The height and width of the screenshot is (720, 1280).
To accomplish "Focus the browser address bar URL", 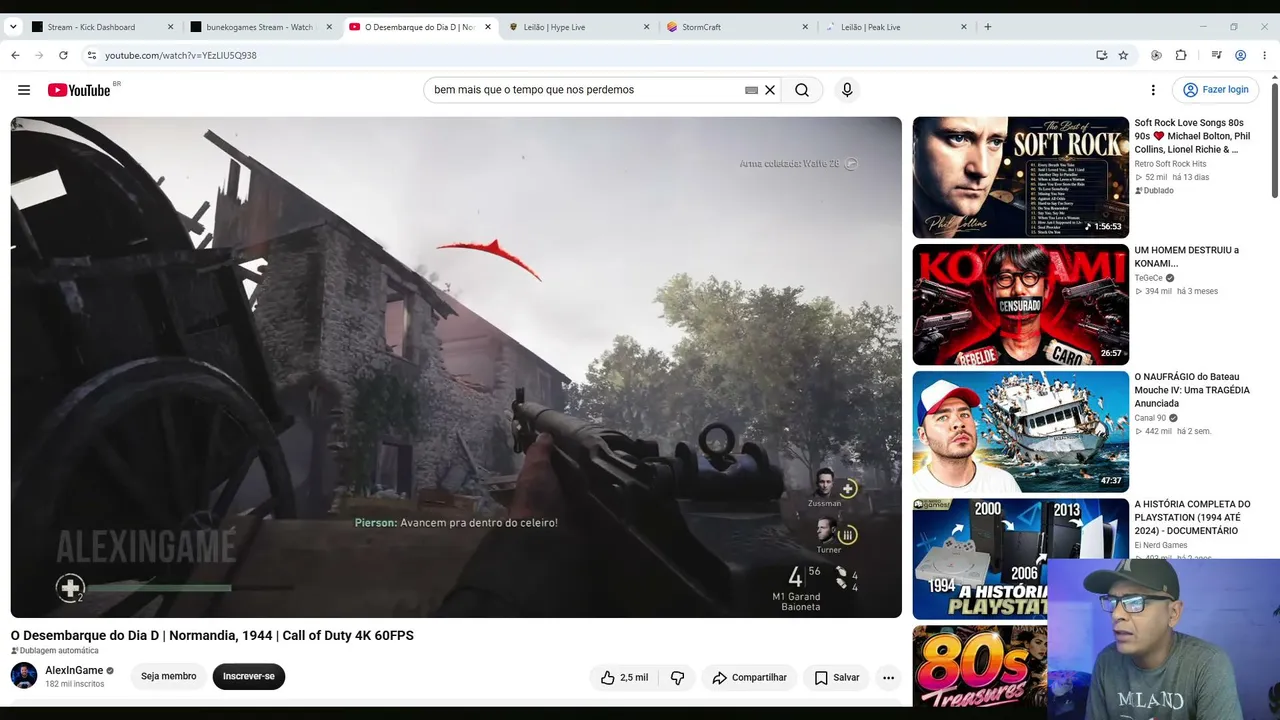I will (181, 55).
